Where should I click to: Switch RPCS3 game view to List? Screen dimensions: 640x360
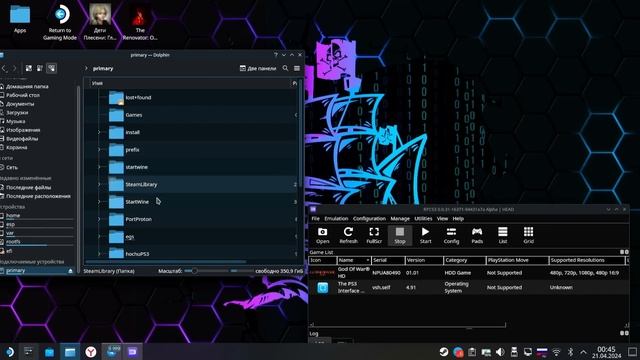[x=502, y=236]
